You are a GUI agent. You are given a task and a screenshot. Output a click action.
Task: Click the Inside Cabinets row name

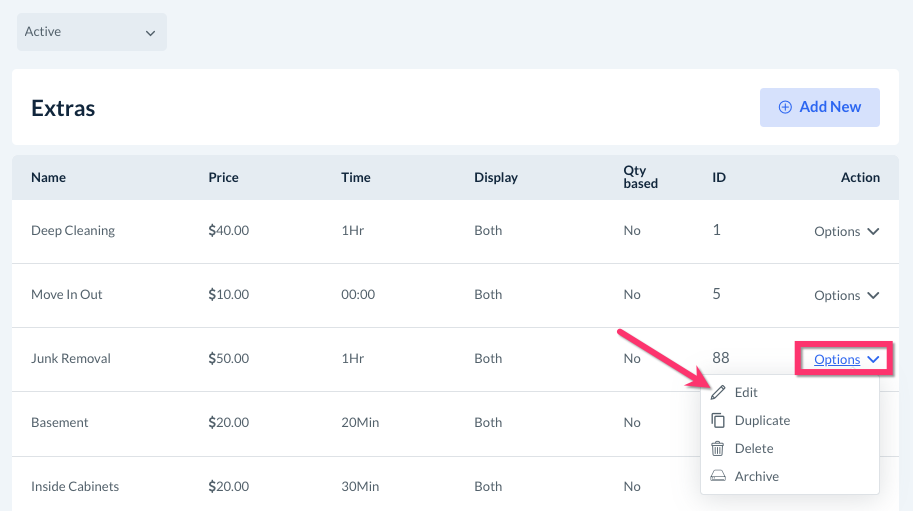(75, 487)
